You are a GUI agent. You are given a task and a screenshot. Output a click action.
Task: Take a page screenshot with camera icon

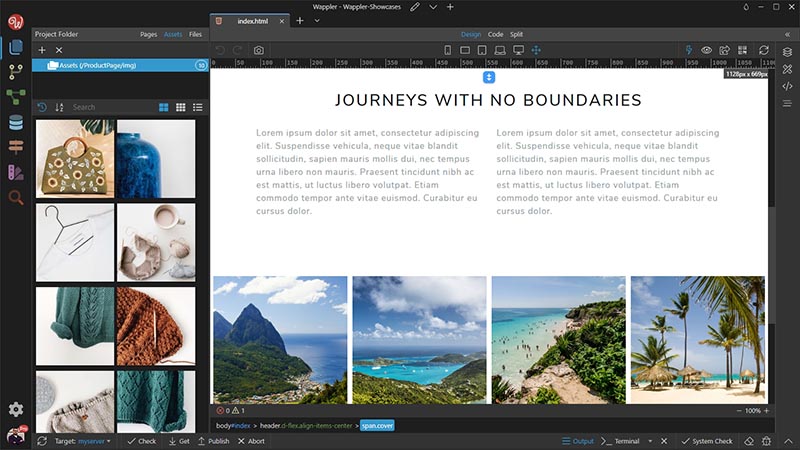(x=259, y=50)
